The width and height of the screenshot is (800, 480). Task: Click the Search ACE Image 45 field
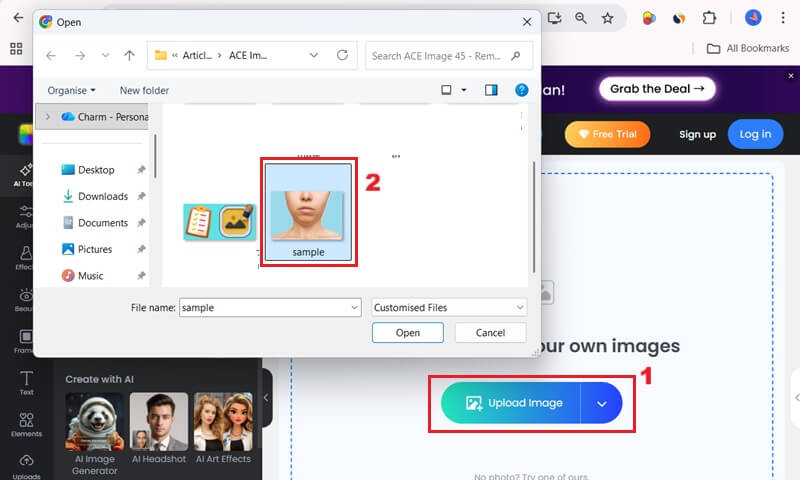click(449, 56)
